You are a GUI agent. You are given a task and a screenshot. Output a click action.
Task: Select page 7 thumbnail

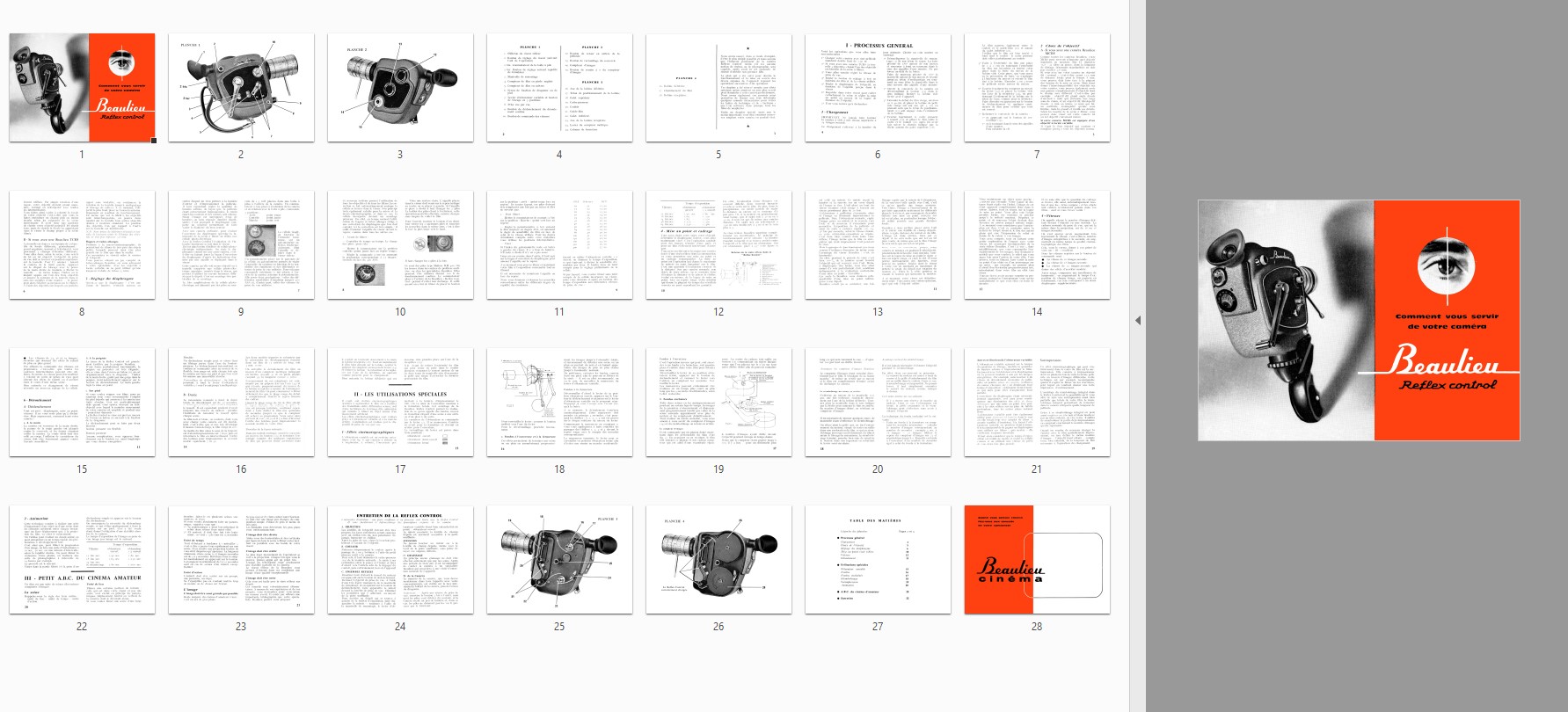(1037, 88)
